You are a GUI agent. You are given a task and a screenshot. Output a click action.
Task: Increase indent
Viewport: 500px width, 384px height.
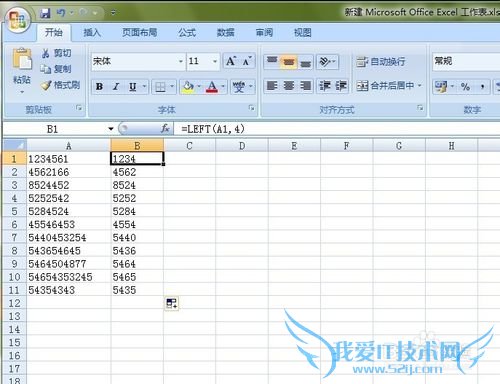click(341, 86)
